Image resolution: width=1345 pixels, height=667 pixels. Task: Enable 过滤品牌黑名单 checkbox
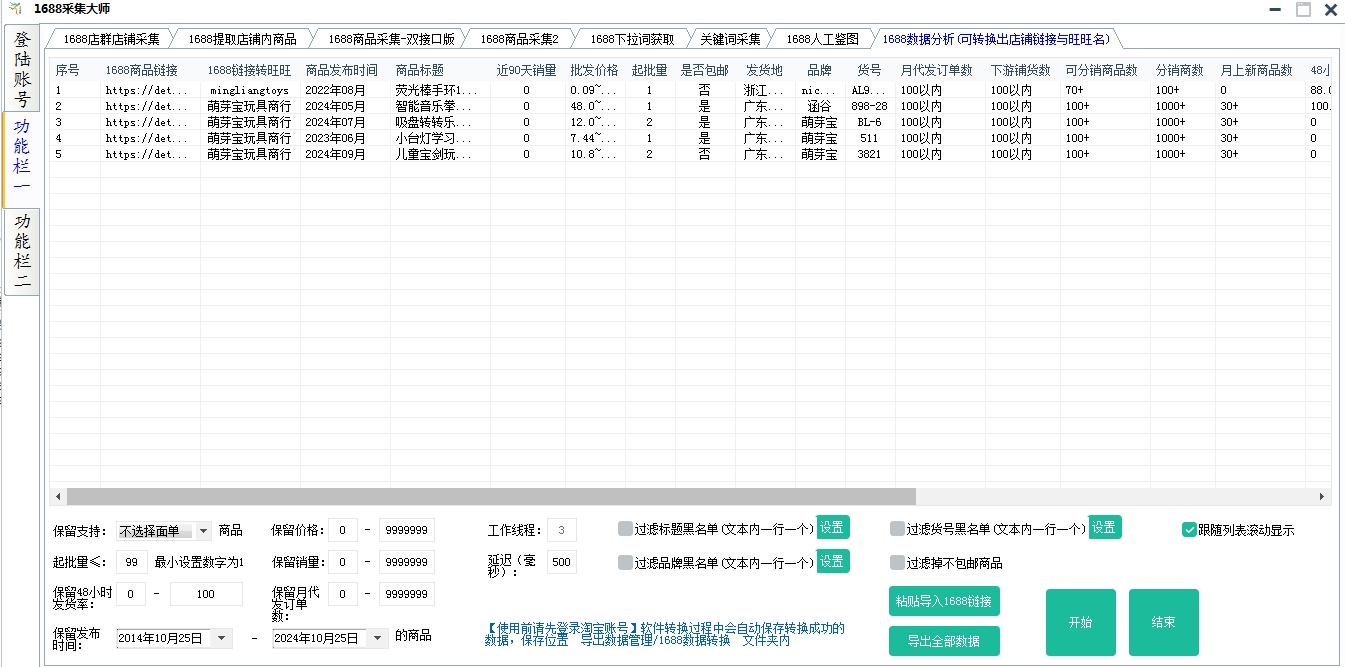(x=625, y=563)
